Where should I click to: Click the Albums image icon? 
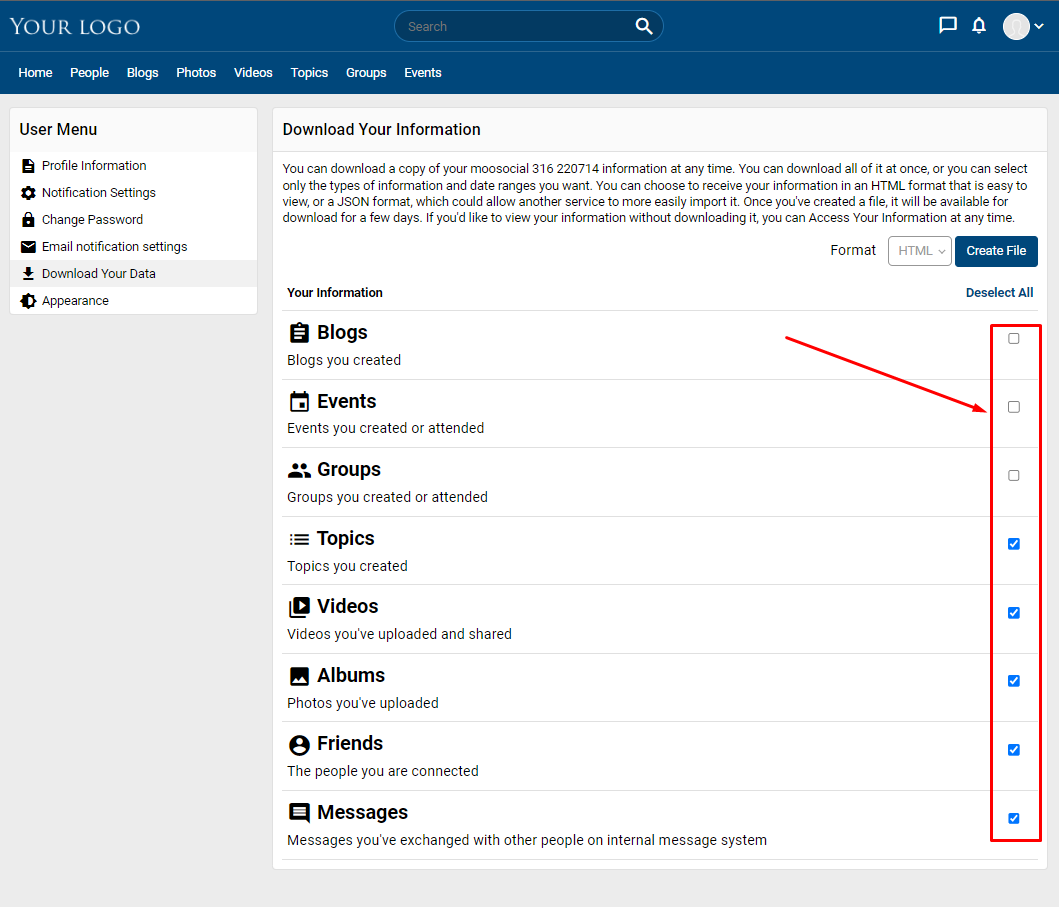click(299, 676)
